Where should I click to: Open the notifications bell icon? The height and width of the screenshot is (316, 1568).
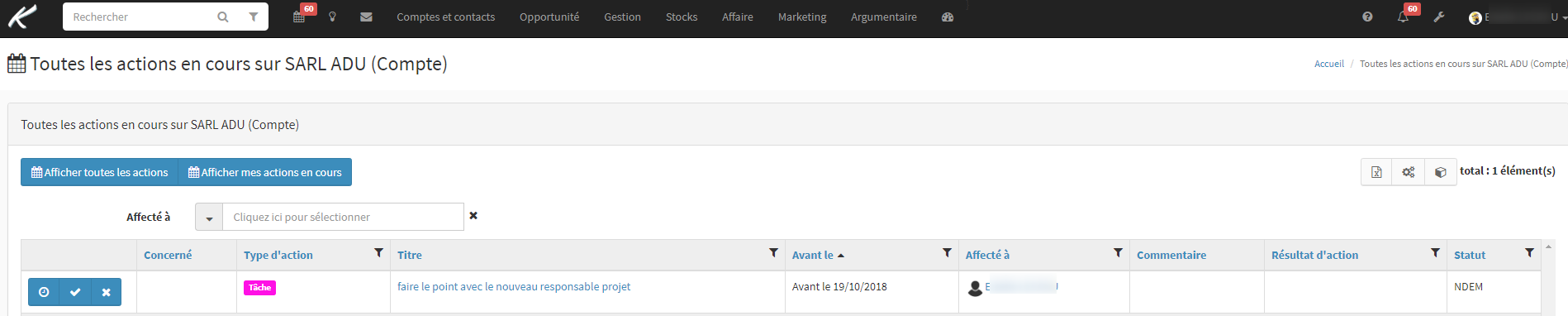[1403, 17]
